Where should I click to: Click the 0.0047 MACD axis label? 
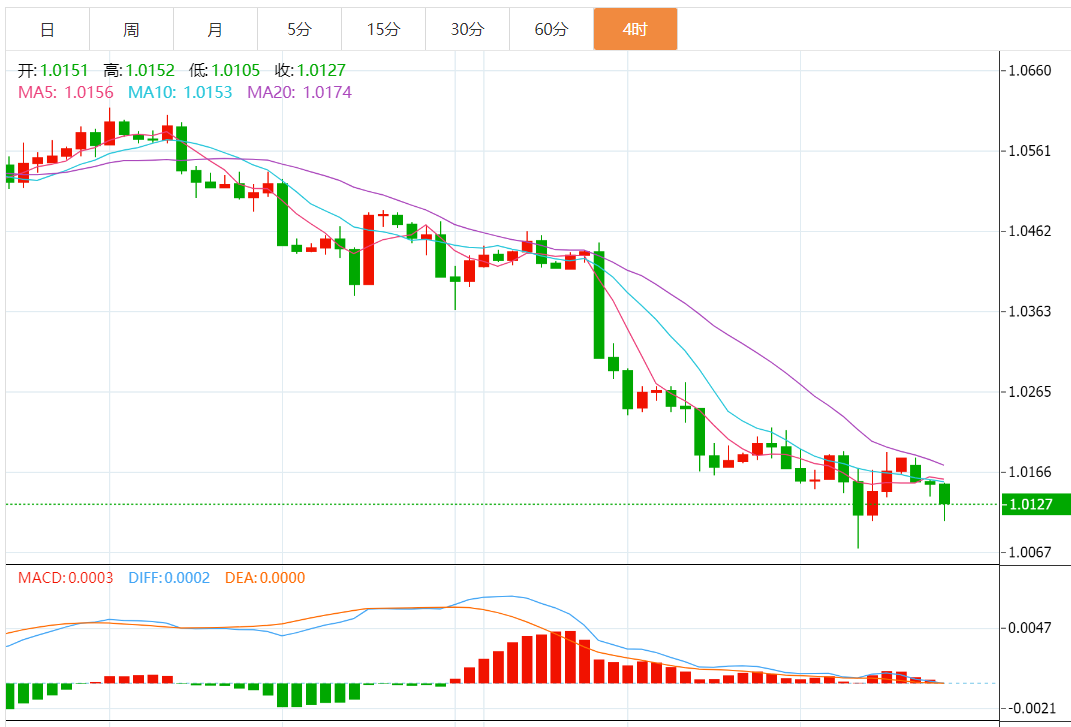(x=1030, y=627)
